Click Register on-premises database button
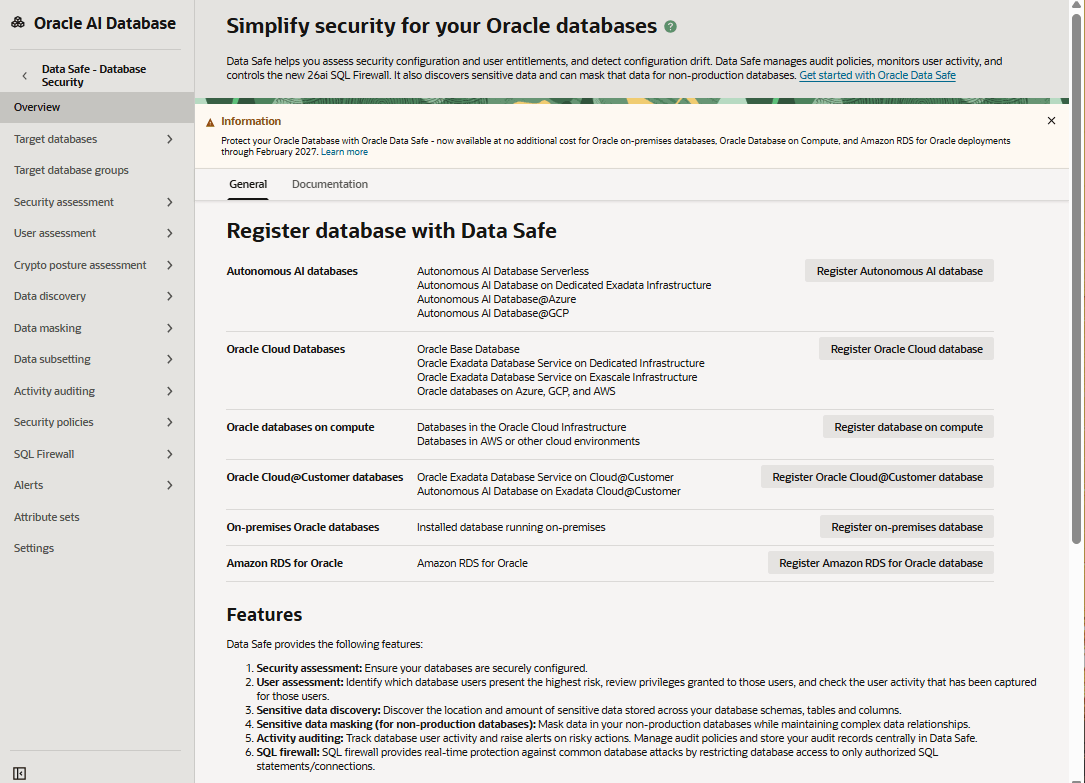 pyautogui.click(x=906, y=527)
